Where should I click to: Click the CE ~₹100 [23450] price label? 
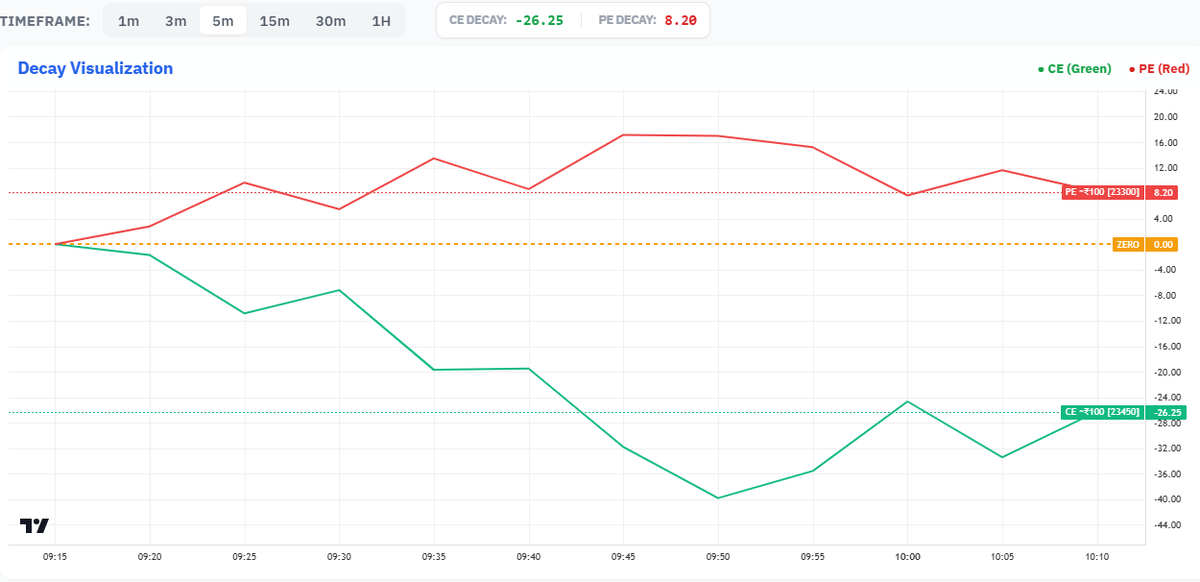(1101, 412)
